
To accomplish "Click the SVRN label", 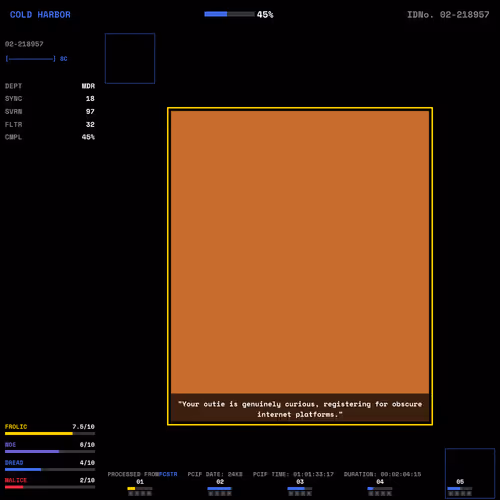I will click(13, 112).
